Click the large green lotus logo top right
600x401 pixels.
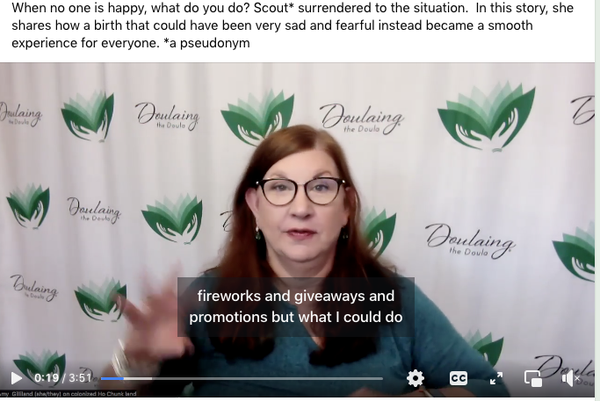(x=487, y=116)
